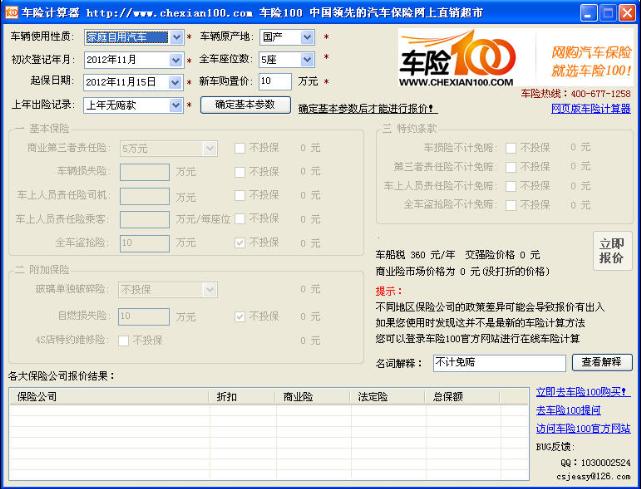
Task: Open the 网页版车险计算器 link
Action: coord(591,108)
